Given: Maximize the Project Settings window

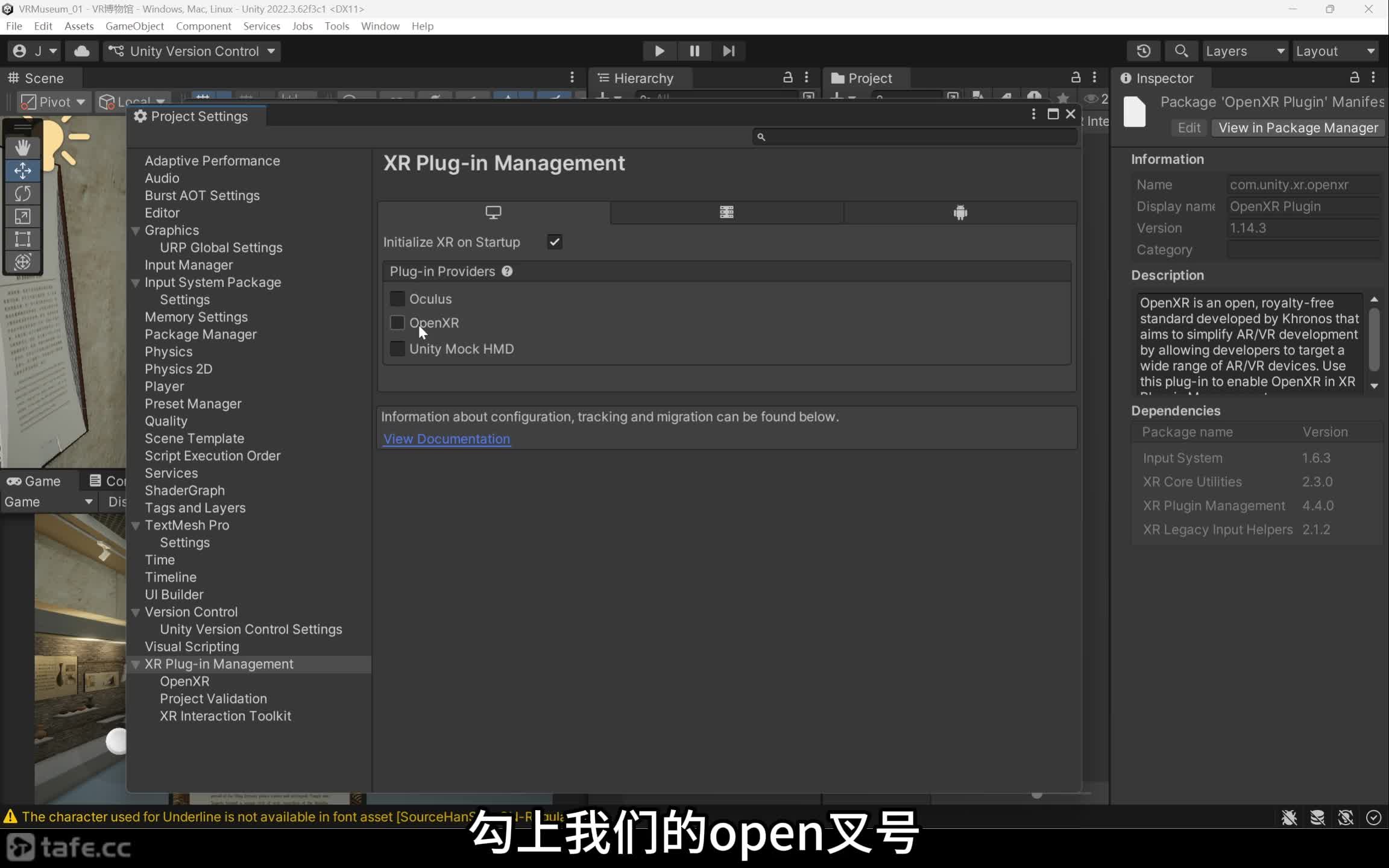Looking at the screenshot, I should (x=1053, y=115).
